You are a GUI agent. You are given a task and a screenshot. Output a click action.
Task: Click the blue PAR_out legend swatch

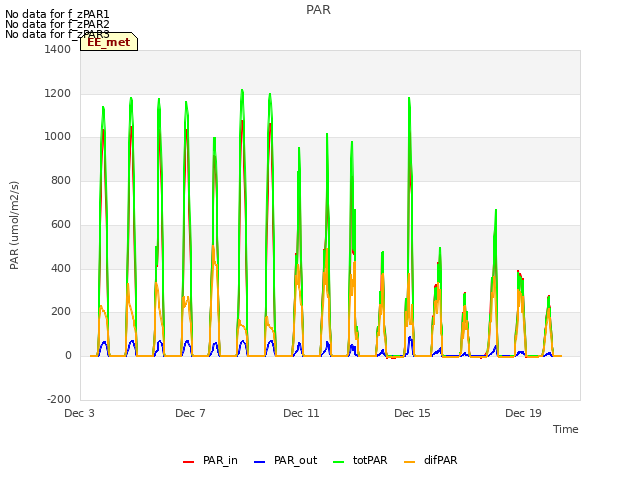259,462
